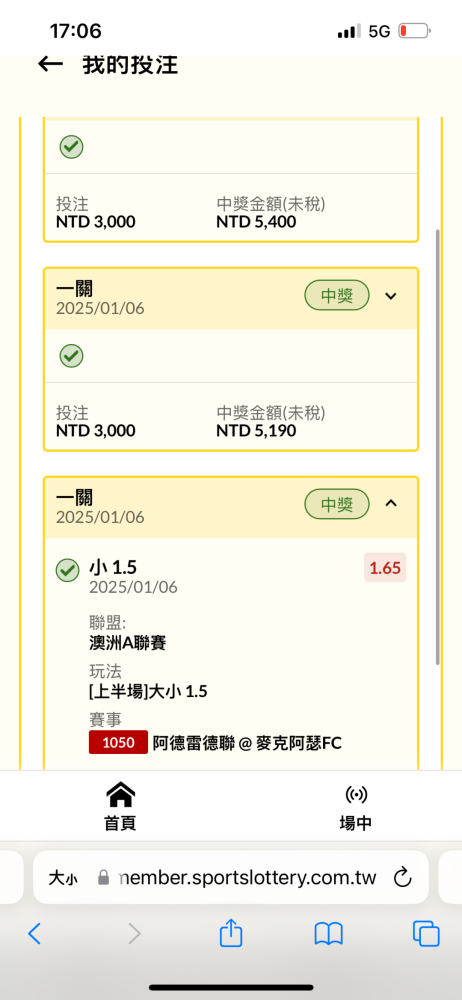Tap the Safari share icon
Screen dimensions: 462x1000
[x=231, y=934]
